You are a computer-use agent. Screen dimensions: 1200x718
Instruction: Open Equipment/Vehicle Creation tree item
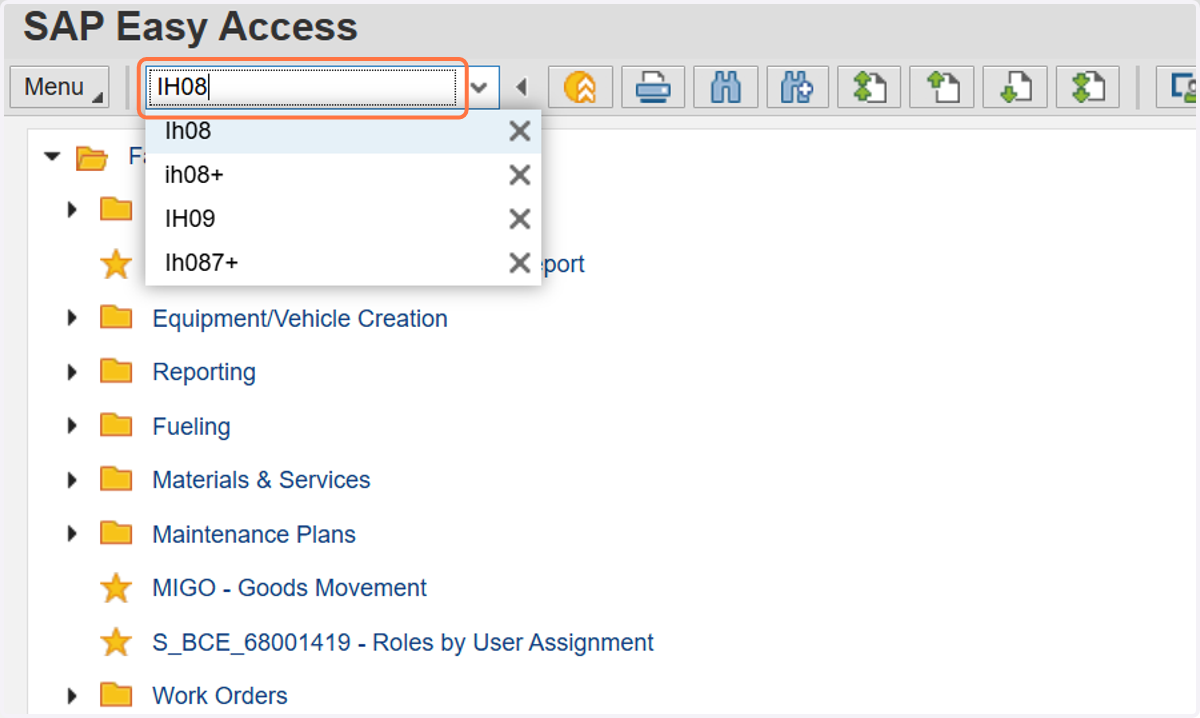(300, 319)
